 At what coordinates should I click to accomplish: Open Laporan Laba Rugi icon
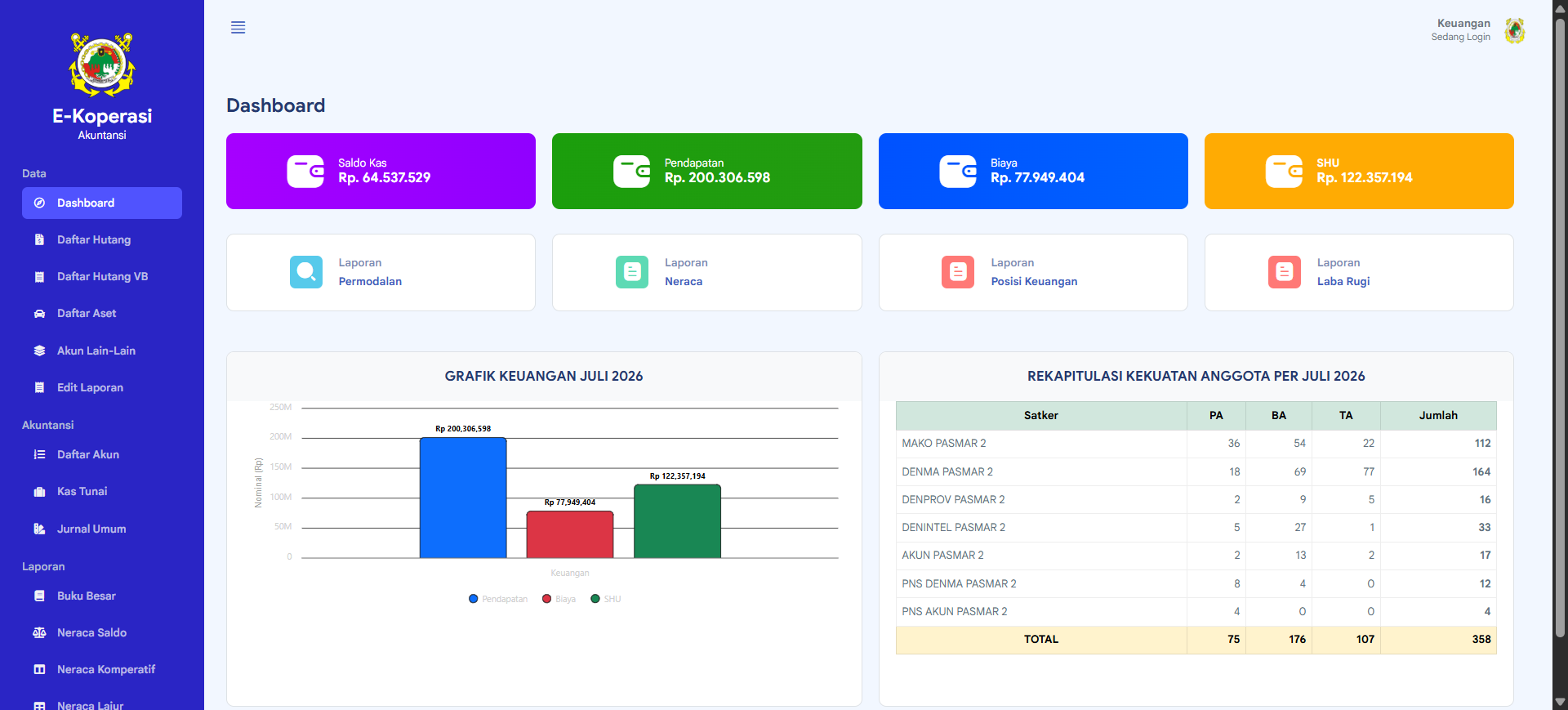pos(1285,272)
